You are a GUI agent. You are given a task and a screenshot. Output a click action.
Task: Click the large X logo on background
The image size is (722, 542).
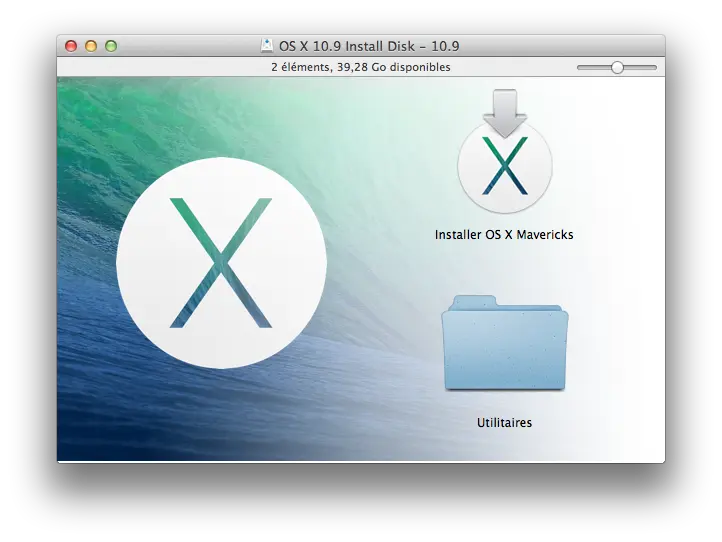[x=221, y=263]
